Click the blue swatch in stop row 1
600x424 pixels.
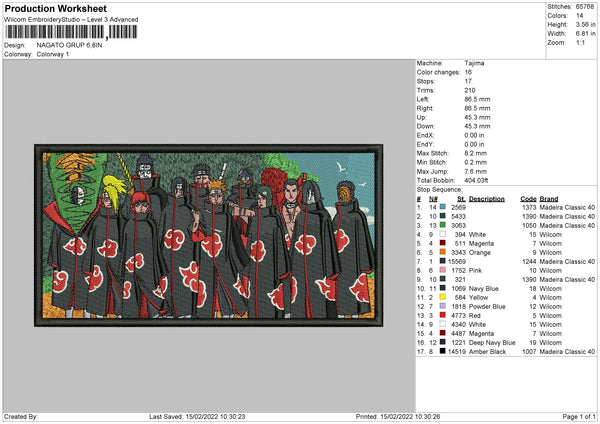pos(443,207)
